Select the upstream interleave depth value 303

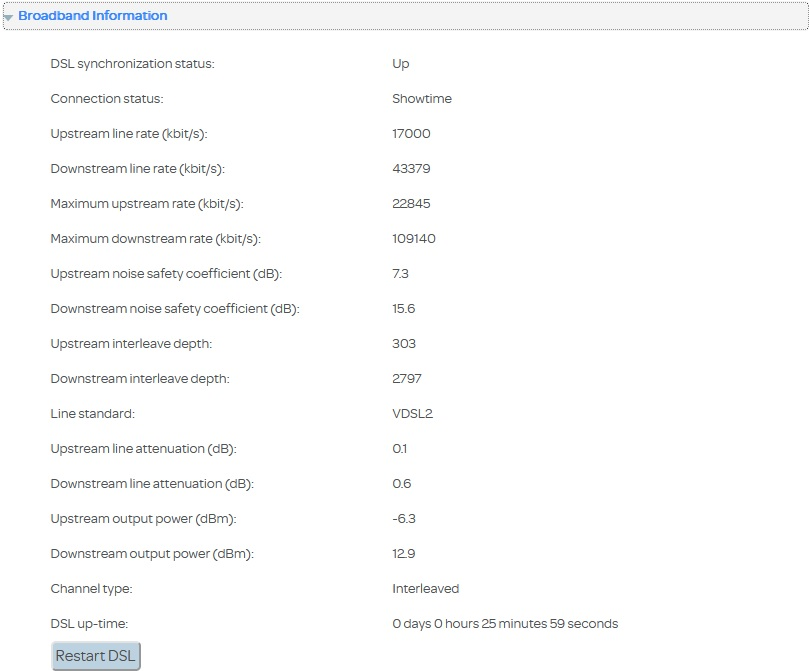(x=404, y=344)
